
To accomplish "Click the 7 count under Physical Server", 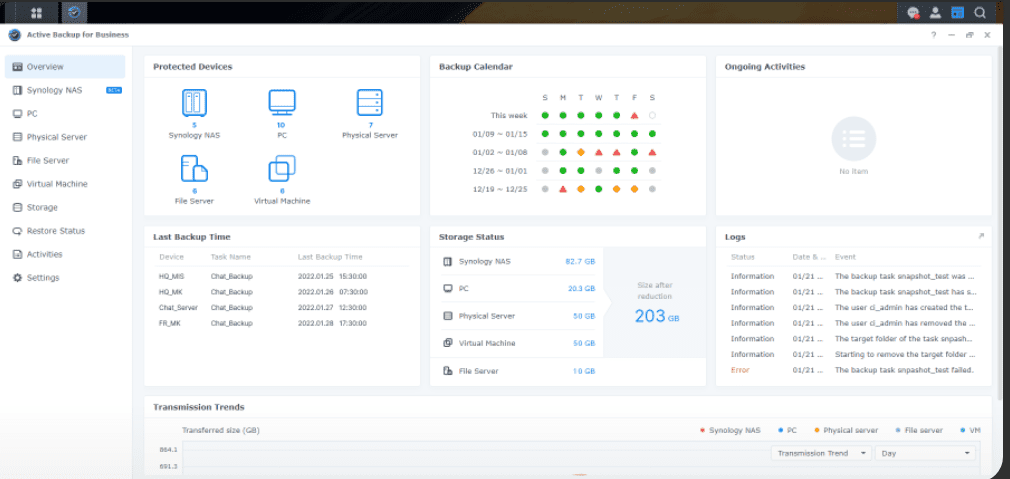I will [370, 125].
